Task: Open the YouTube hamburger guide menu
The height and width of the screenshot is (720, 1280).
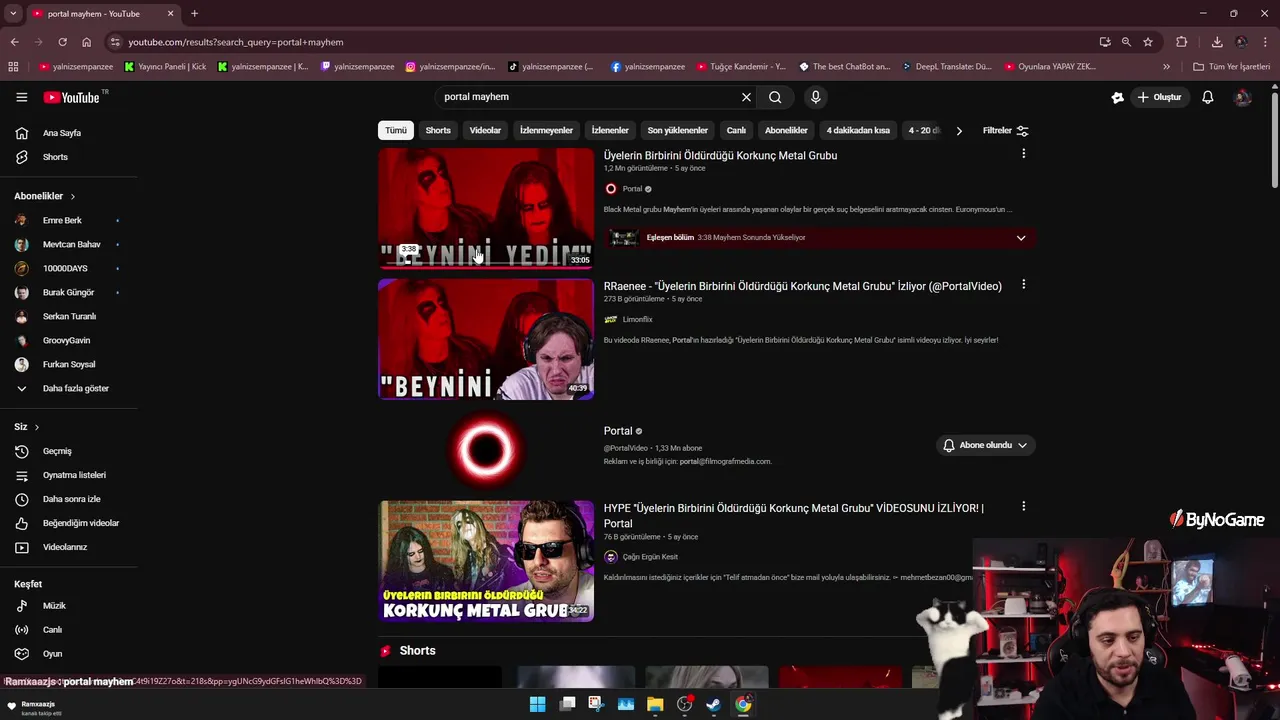Action: tap(21, 97)
